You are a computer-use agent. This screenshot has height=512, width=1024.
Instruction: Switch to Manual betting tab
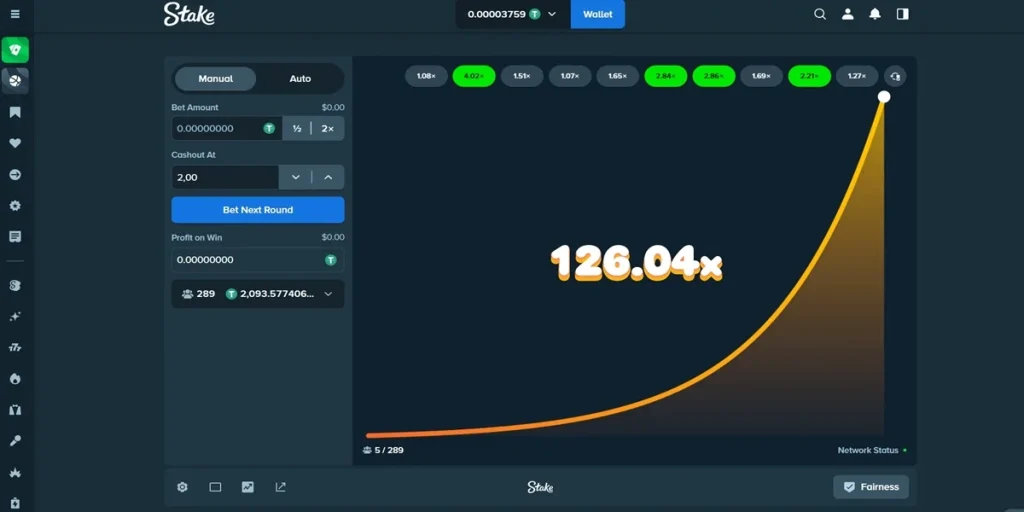pyautogui.click(x=216, y=78)
